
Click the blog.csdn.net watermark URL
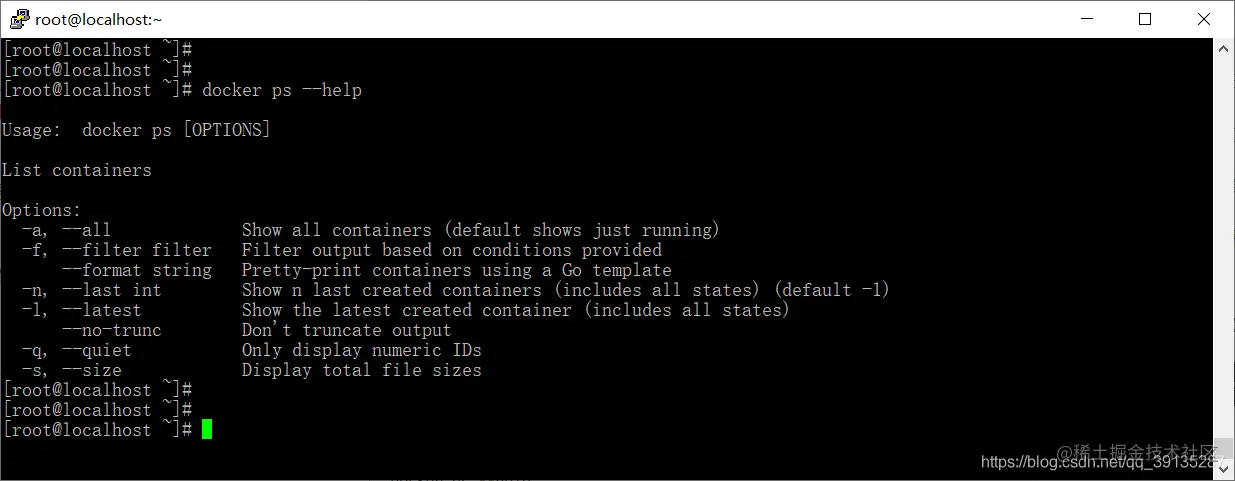coord(1103,462)
